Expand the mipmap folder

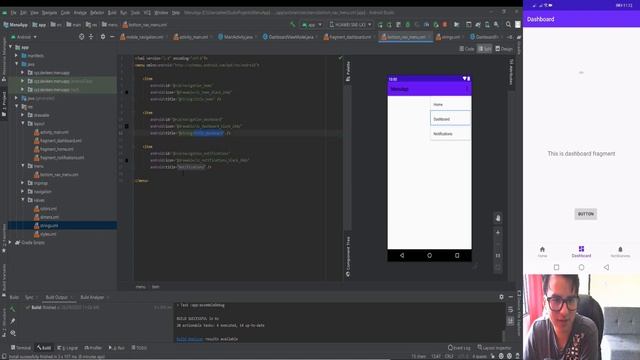click(x=23, y=183)
